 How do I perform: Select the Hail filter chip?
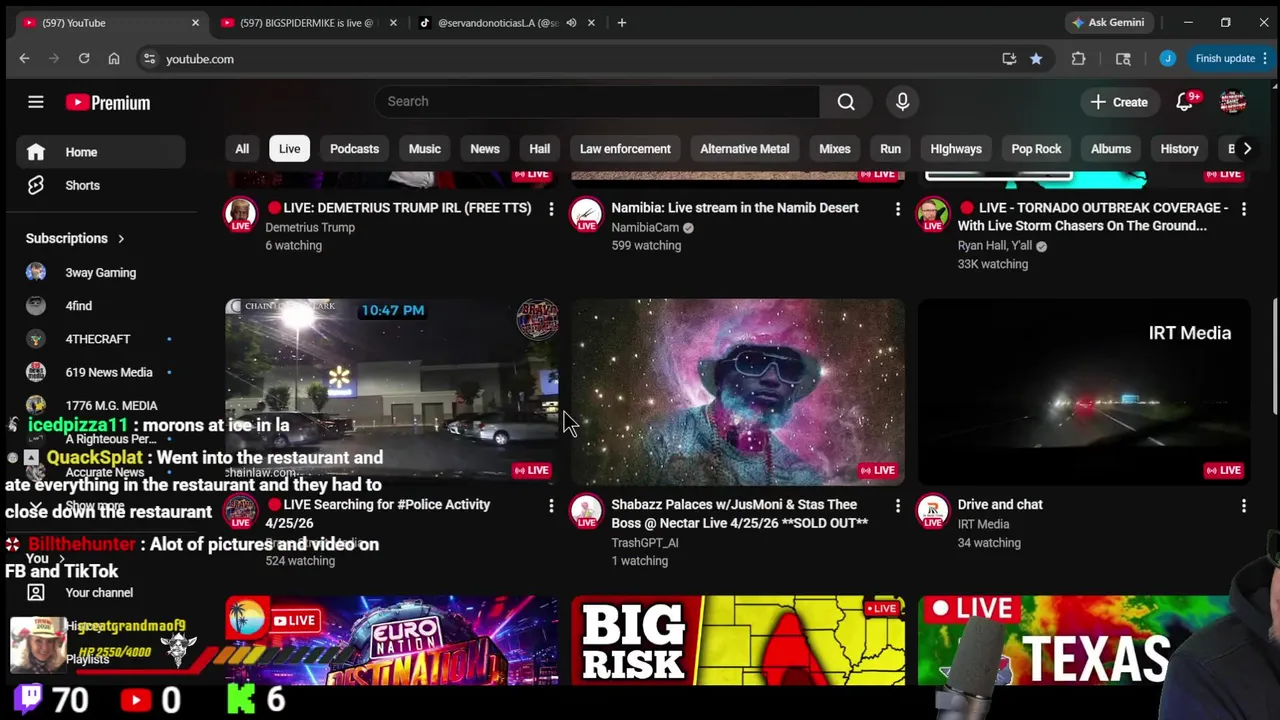(x=539, y=149)
